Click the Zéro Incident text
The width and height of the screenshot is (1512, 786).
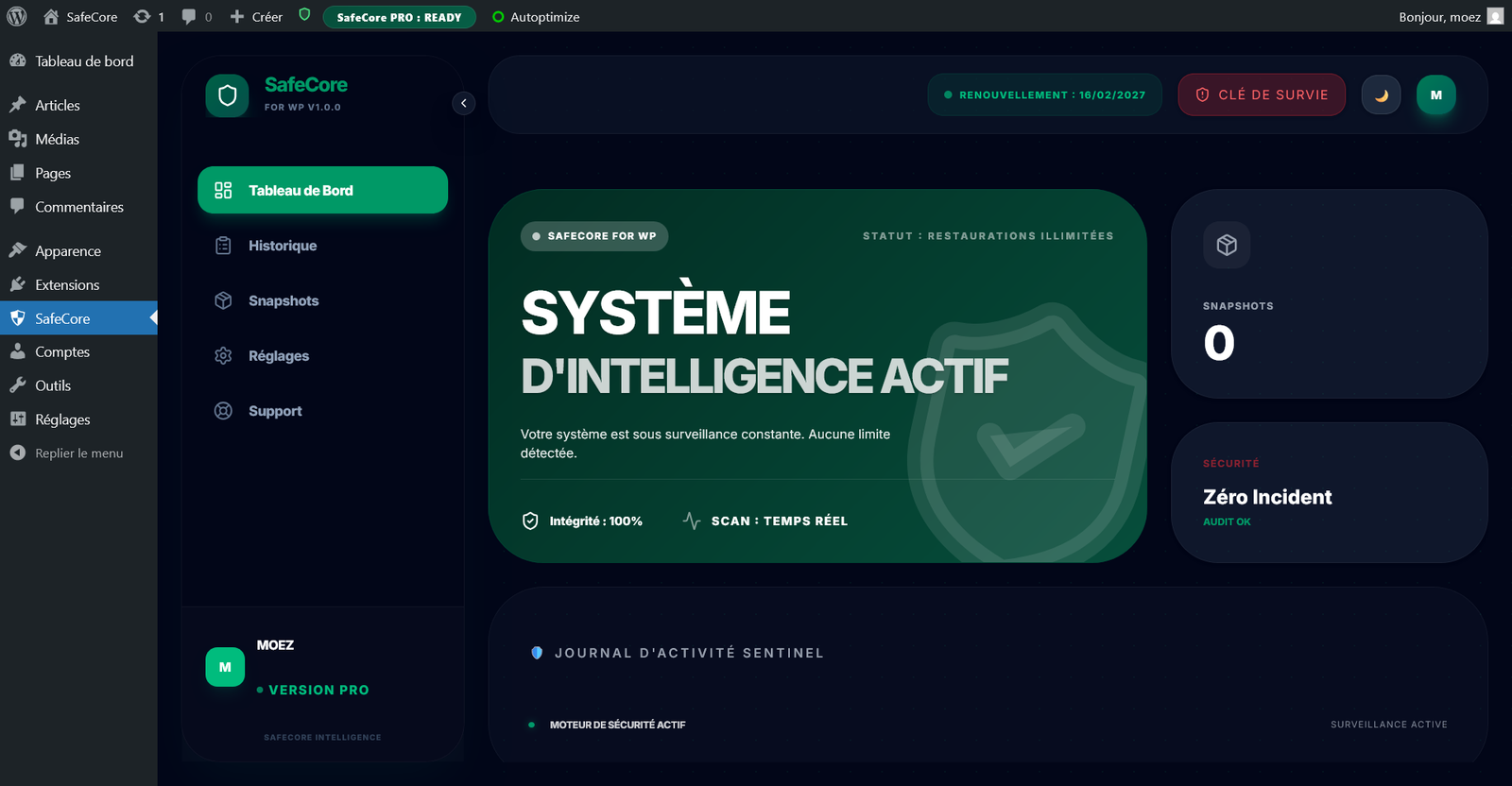pos(1267,497)
